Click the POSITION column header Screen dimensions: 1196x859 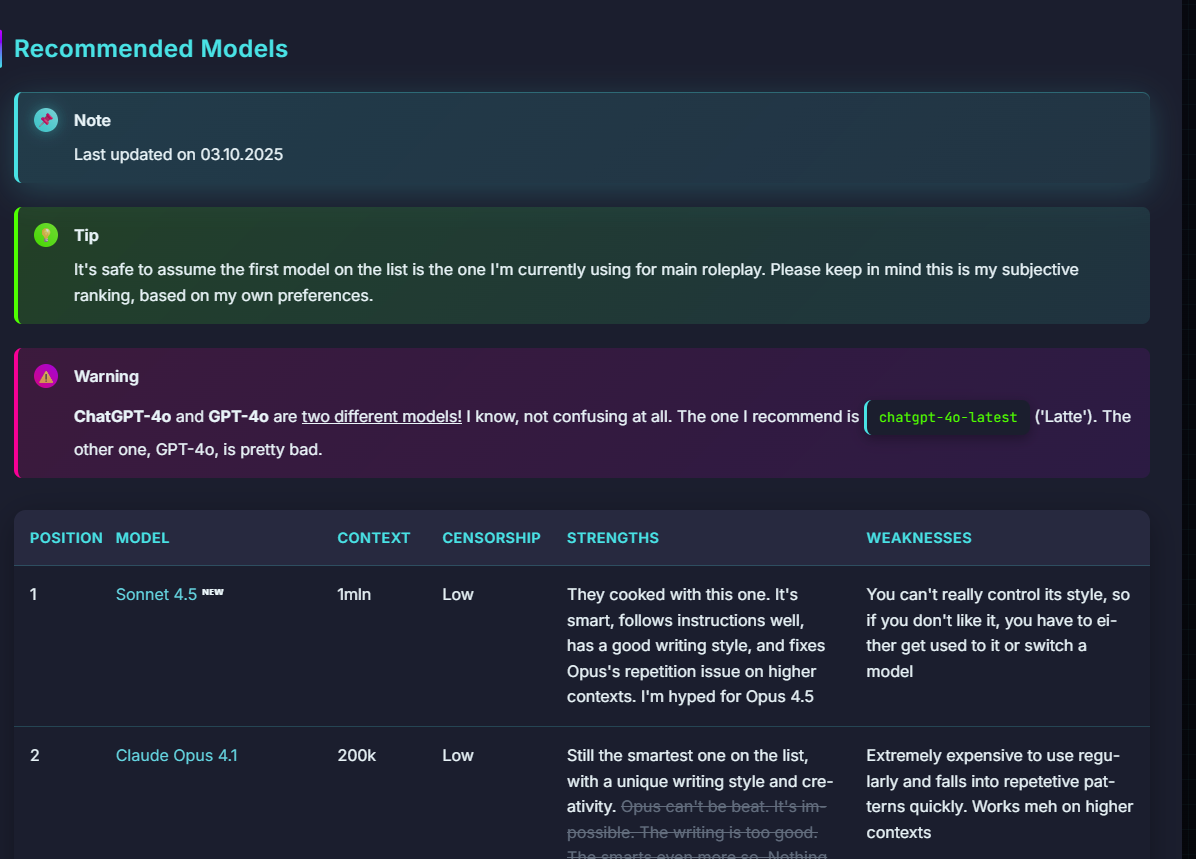66,538
